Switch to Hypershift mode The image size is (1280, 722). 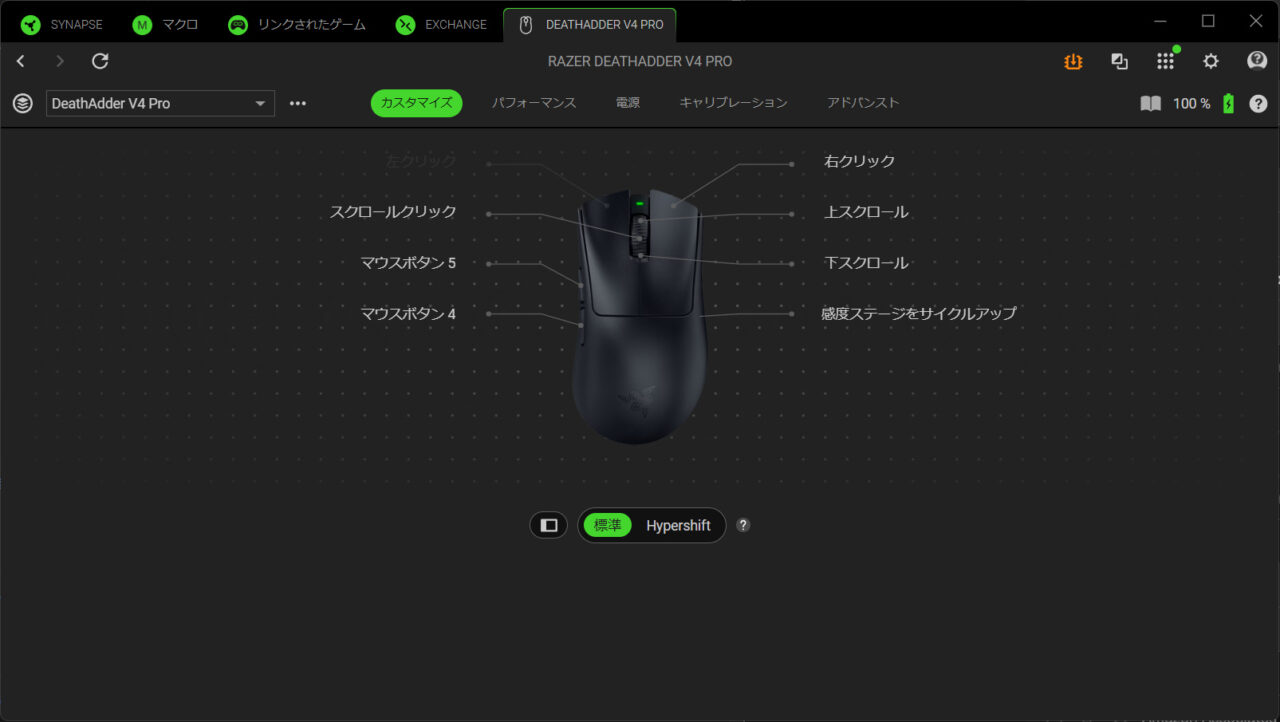(x=678, y=525)
